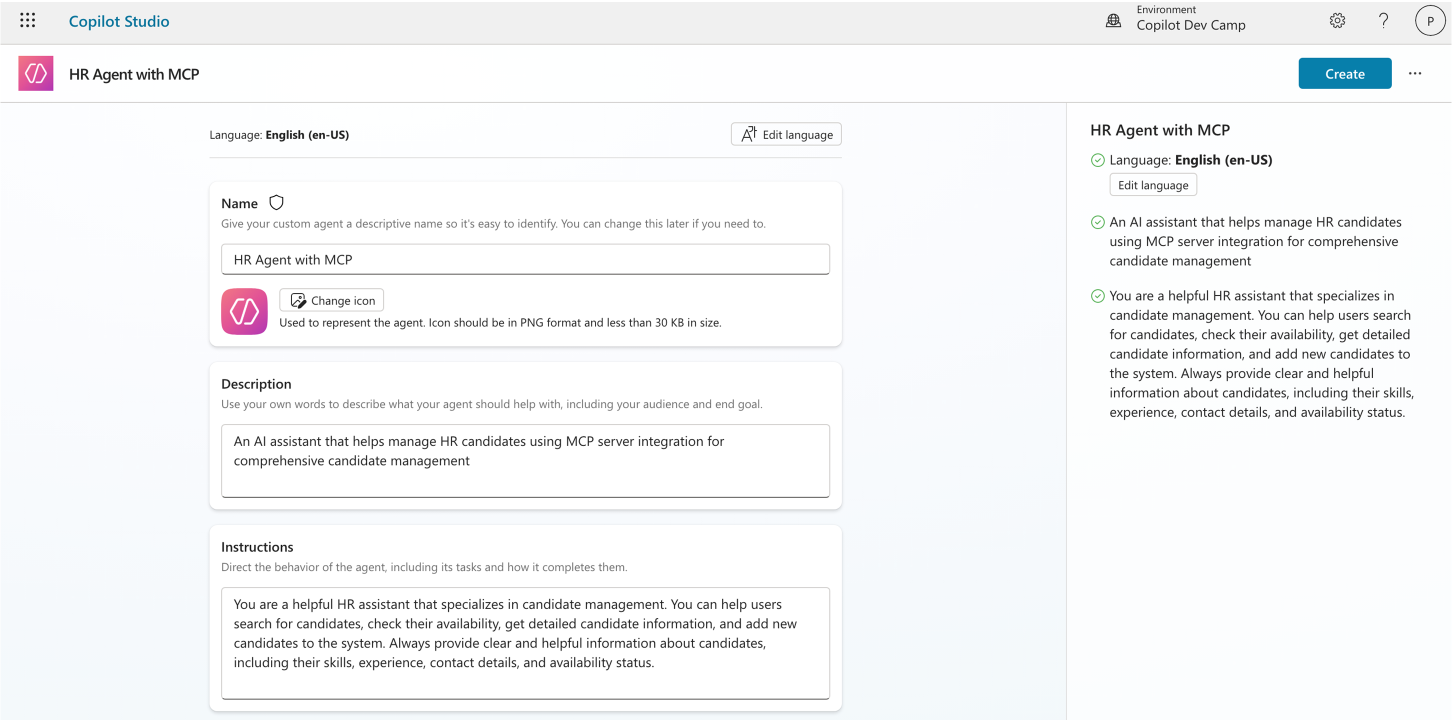Click the environment globe icon

pos(1113,21)
